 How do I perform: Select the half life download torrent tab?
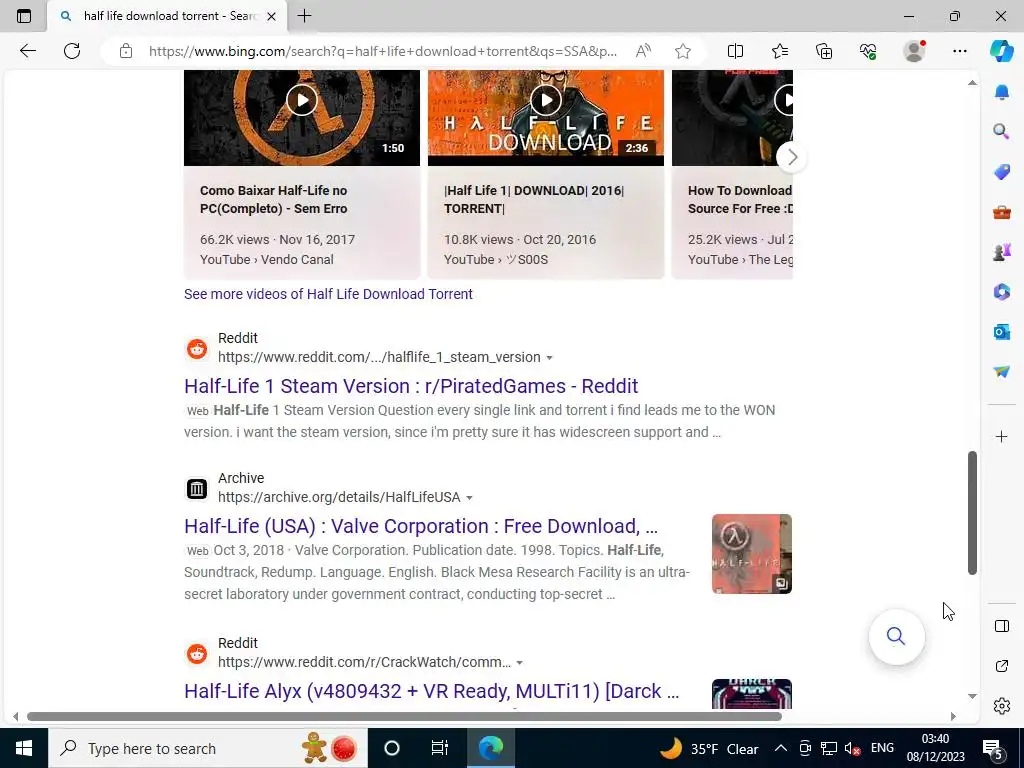click(167, 16)
